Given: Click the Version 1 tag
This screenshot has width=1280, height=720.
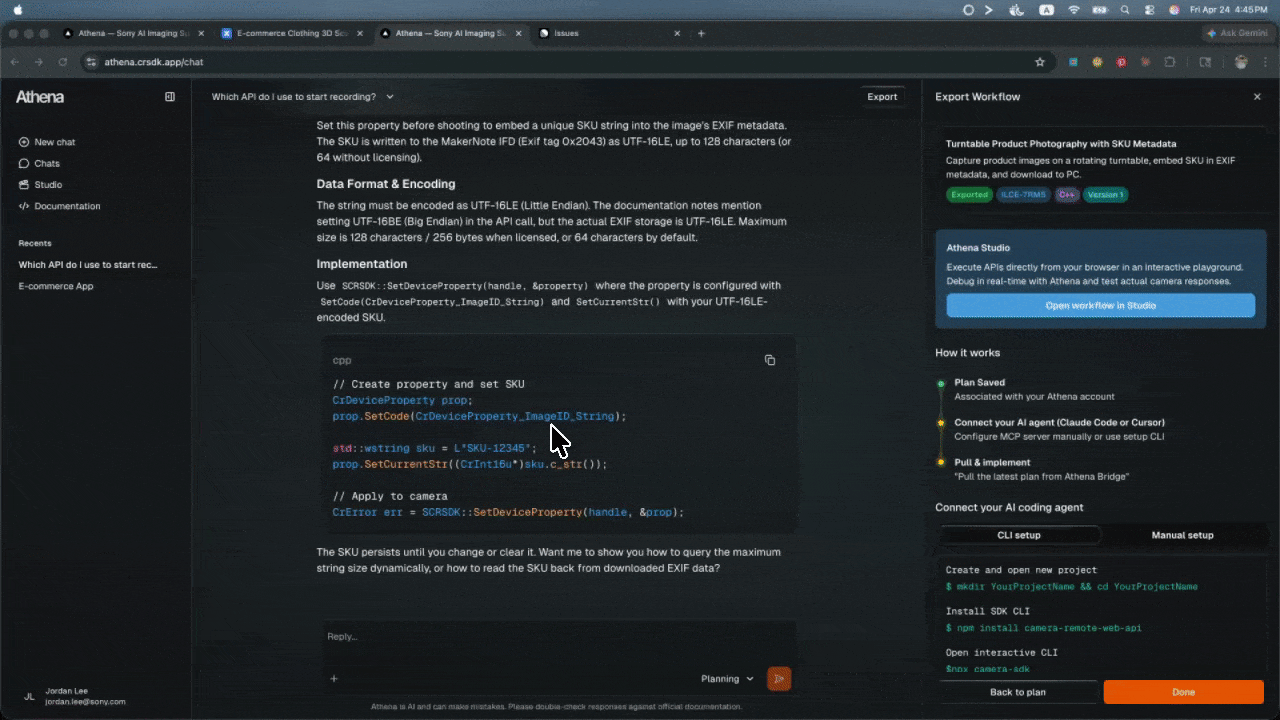Looking at the screenshot, I should (x=1105, y=195).
